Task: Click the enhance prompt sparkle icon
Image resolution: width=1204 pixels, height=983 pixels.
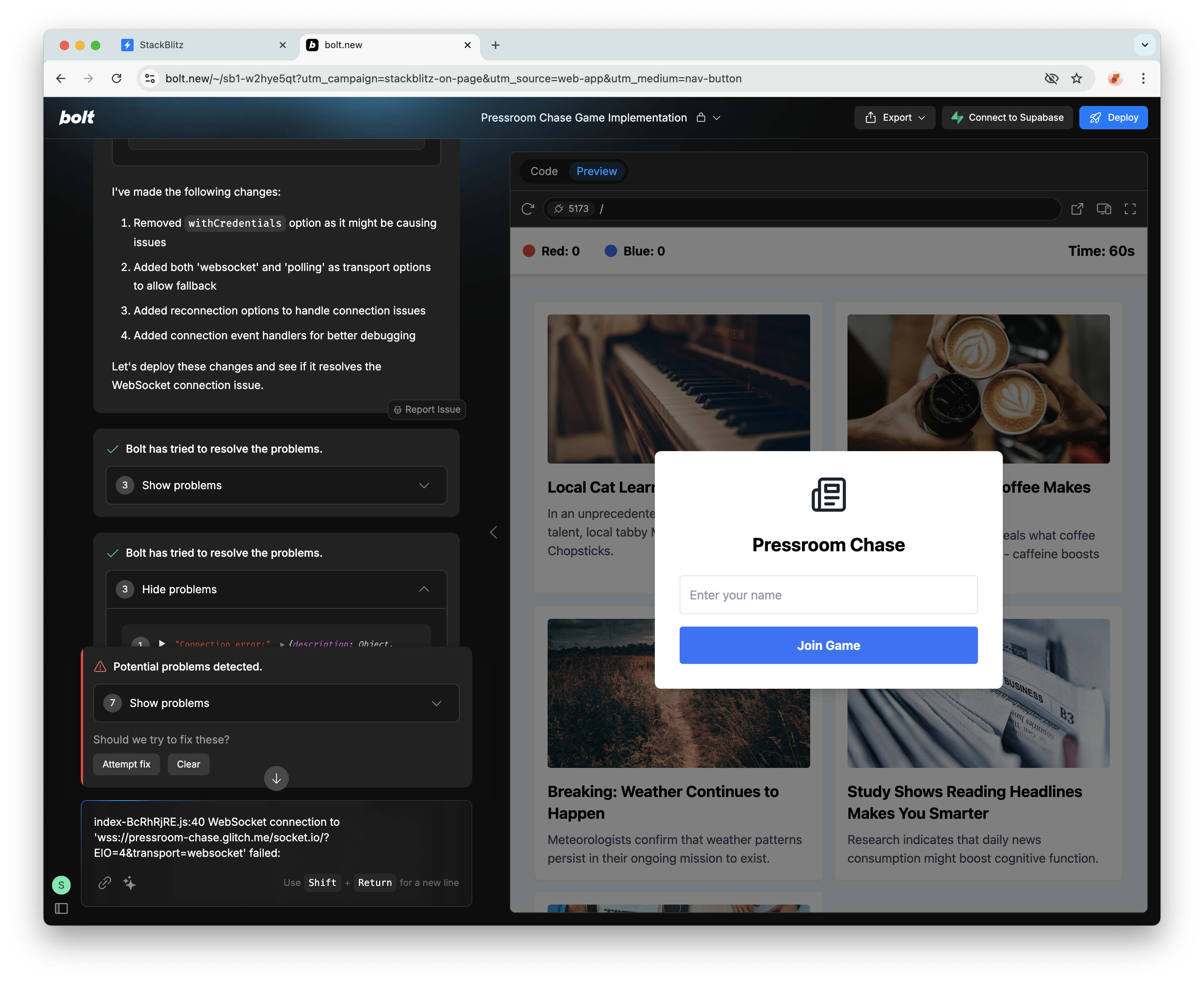Action: (x=130, y=882)
